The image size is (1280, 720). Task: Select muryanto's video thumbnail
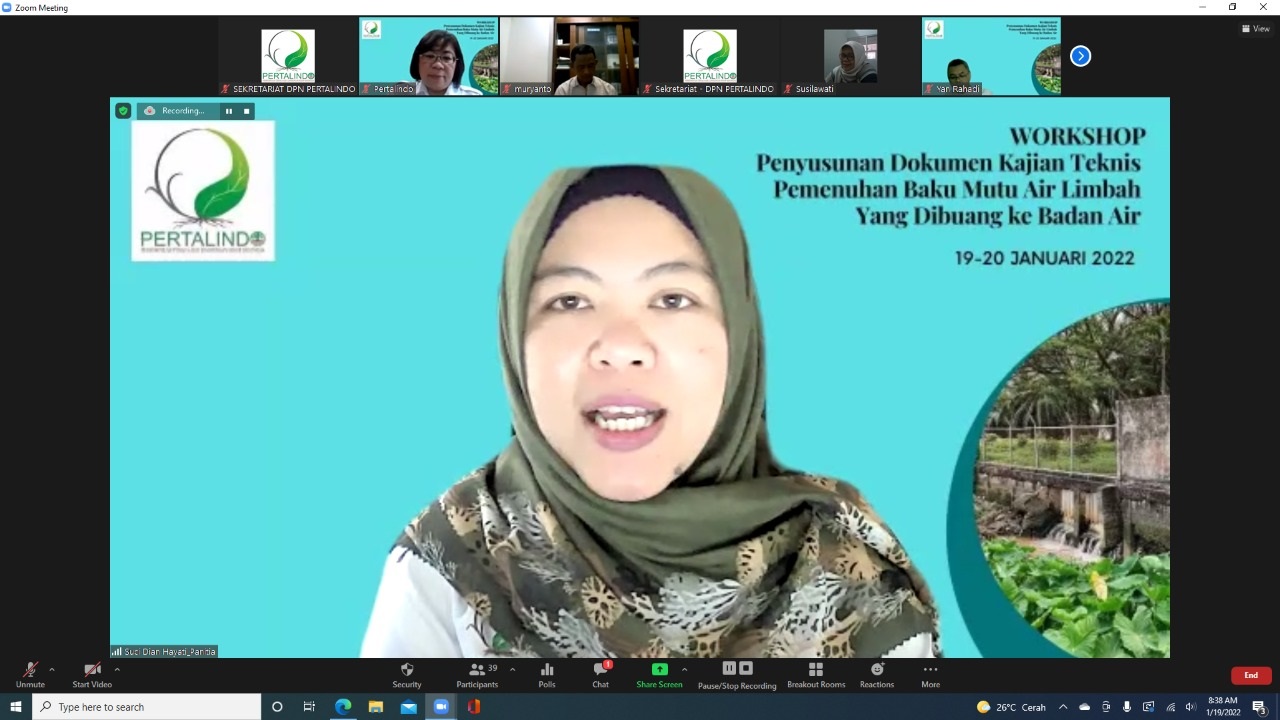[x=569, y=56]
